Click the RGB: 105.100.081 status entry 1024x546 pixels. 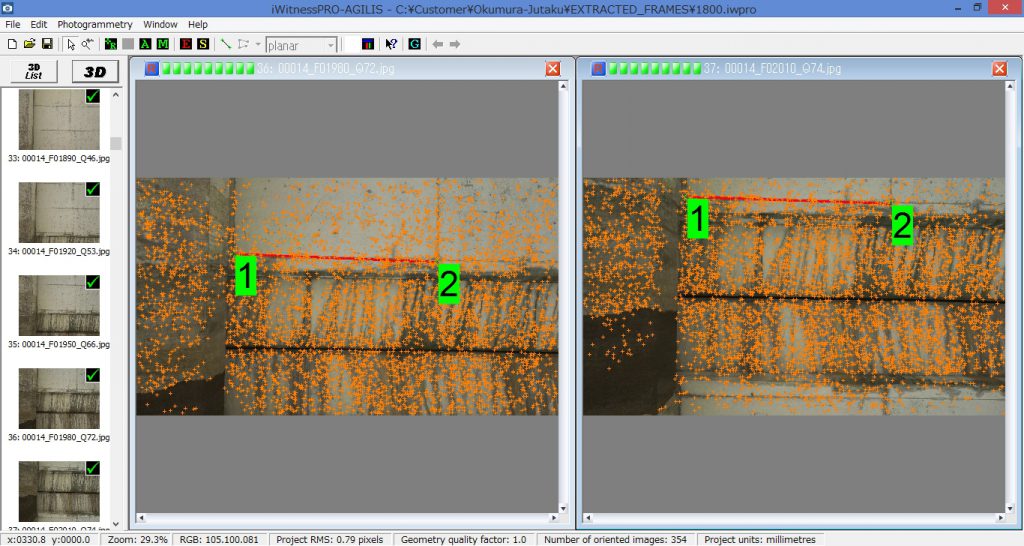click(219, 539)
